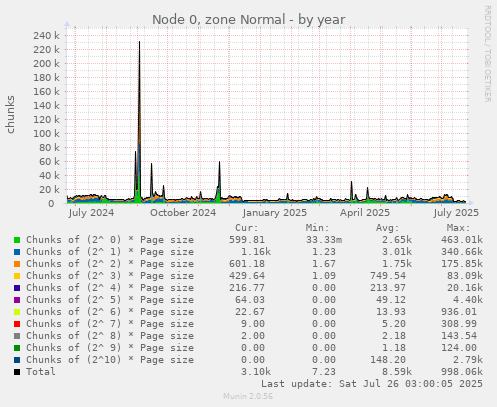Click the current value 599.81
The height and width of the screenshot is (407, 497).
tap(247, 240)
